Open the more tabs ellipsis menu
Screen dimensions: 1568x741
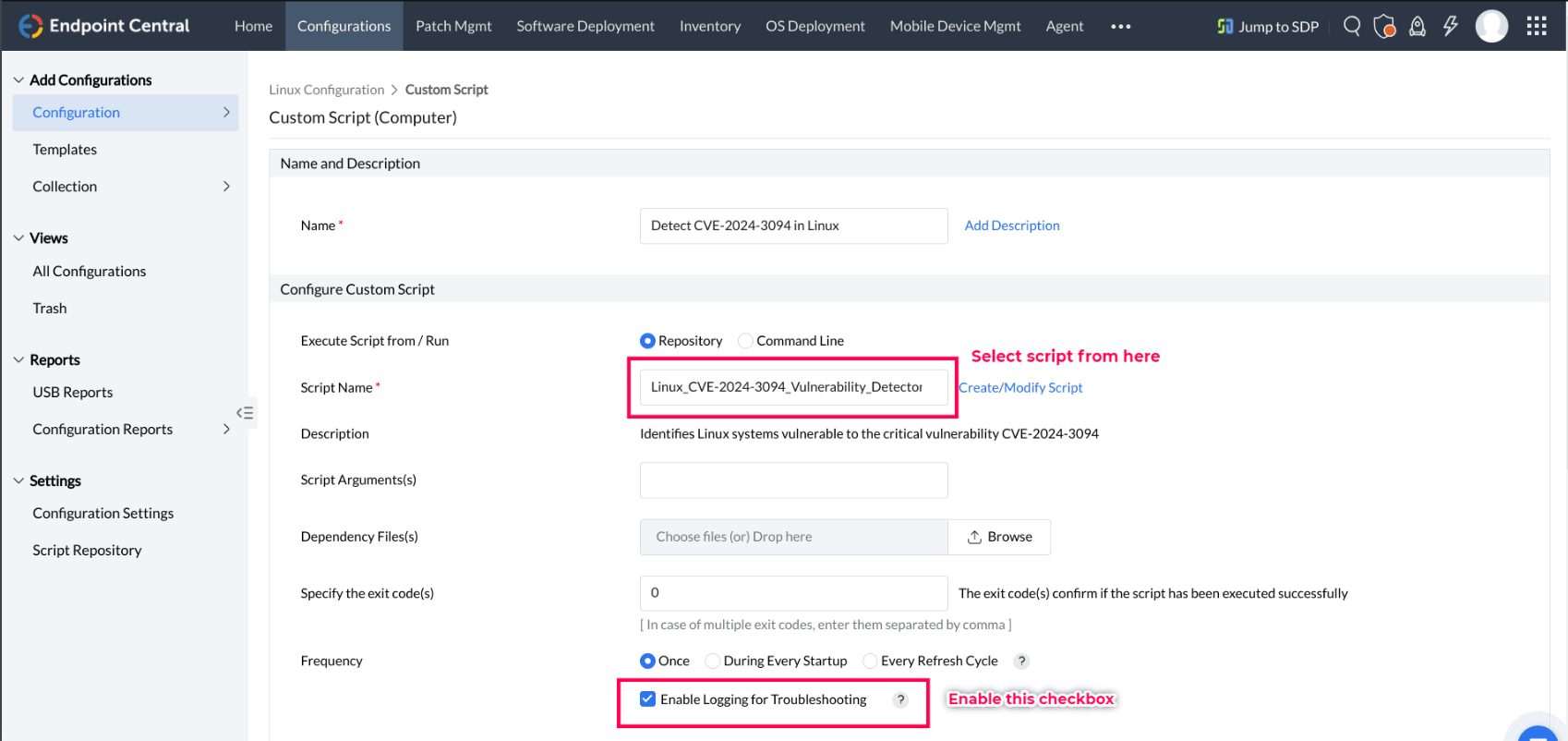tap(1121, 26)
